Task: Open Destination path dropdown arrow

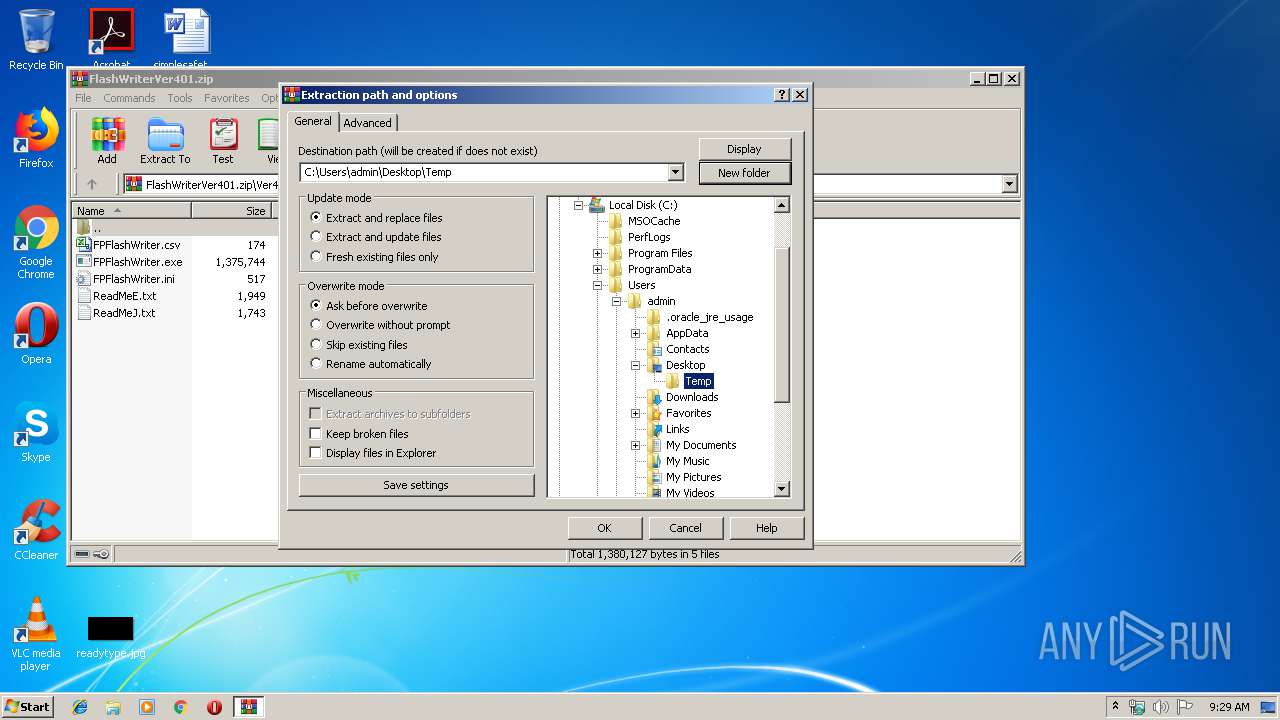Action: (676, 172)
